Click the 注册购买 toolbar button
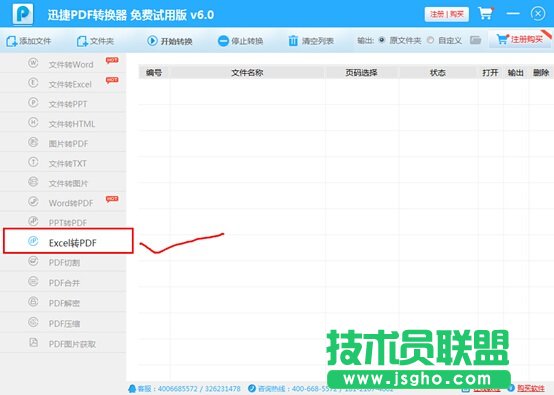This screenshot has width=554, height=395. [x=520, y=39]
